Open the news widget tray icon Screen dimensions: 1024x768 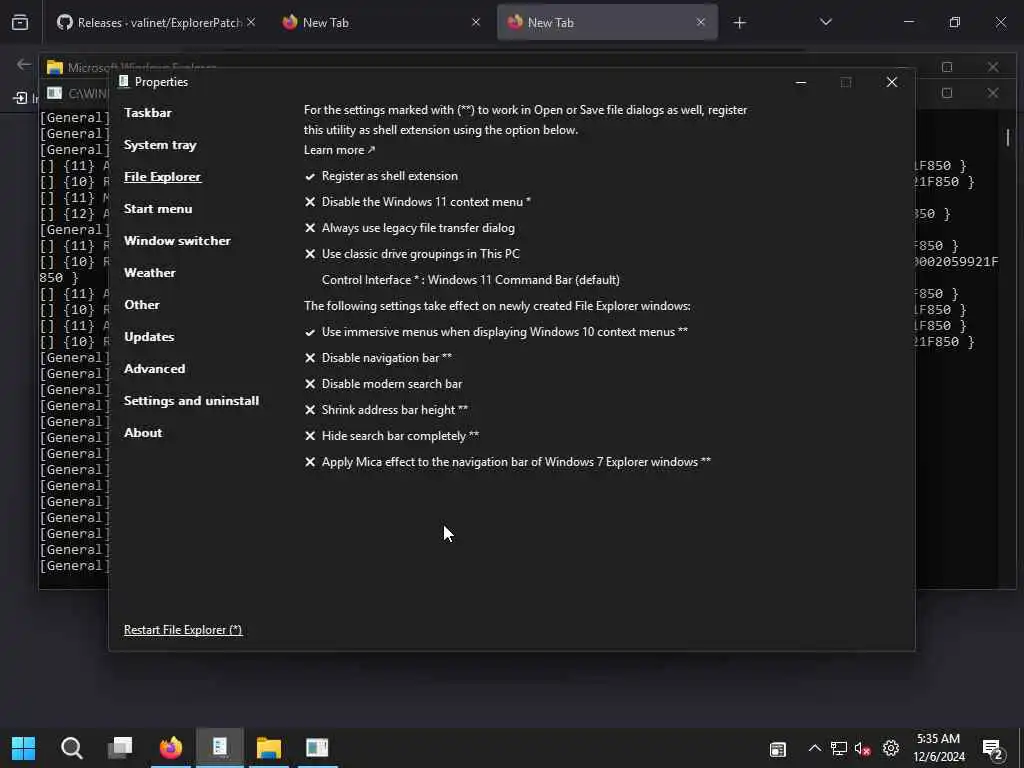[777, 749]
